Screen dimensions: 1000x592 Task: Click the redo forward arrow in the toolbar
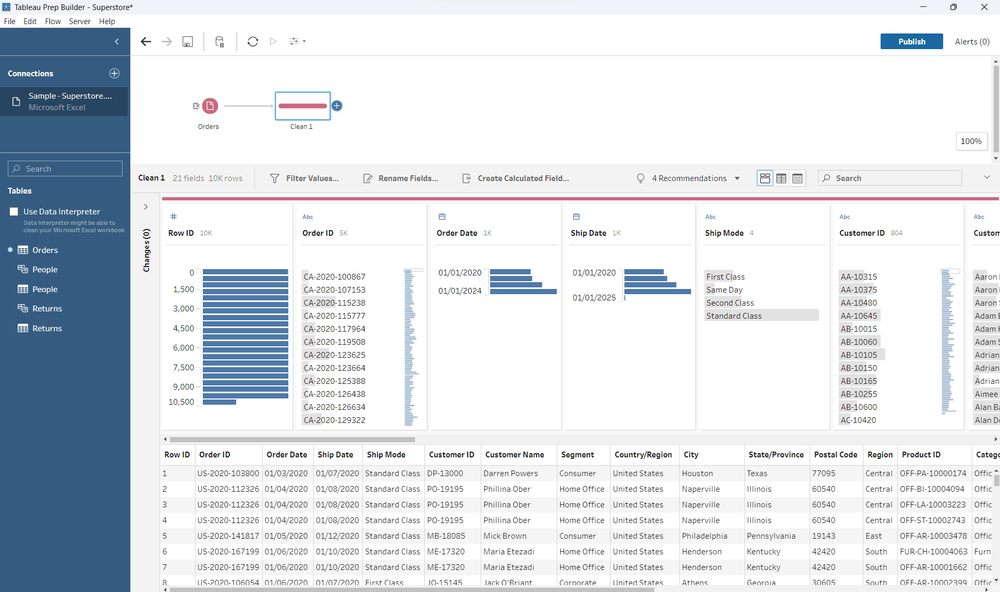pyautogui.click(x=166, y=41)
